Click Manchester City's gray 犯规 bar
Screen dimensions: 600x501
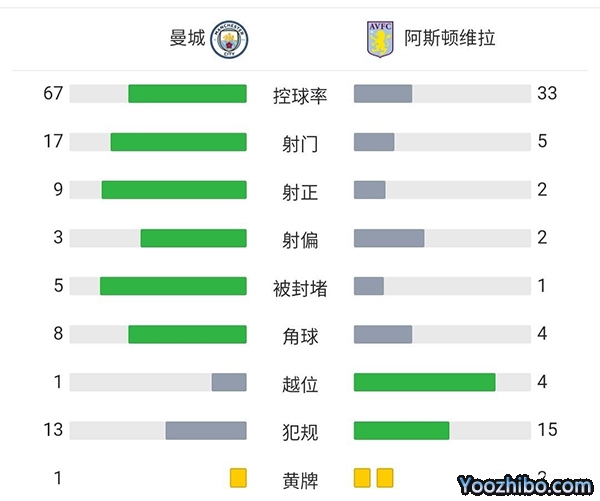click(206, 430)
